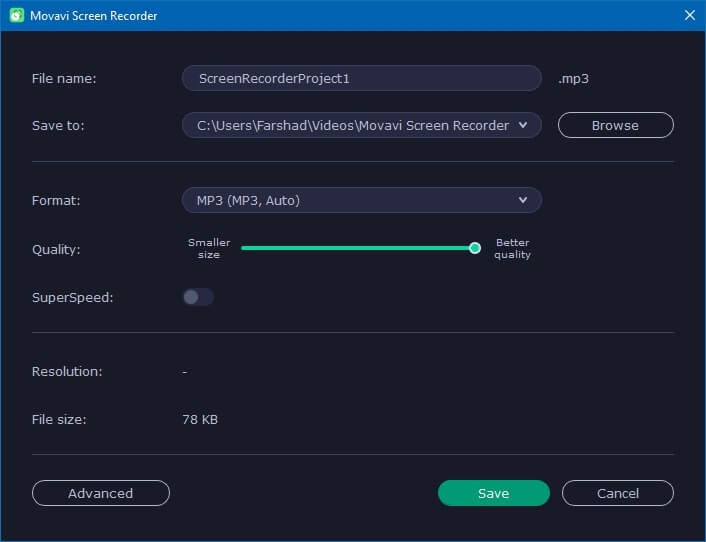Click the 'SuperSpeed:' label
This screenshot has height=542, width=706.
[72, 298]
